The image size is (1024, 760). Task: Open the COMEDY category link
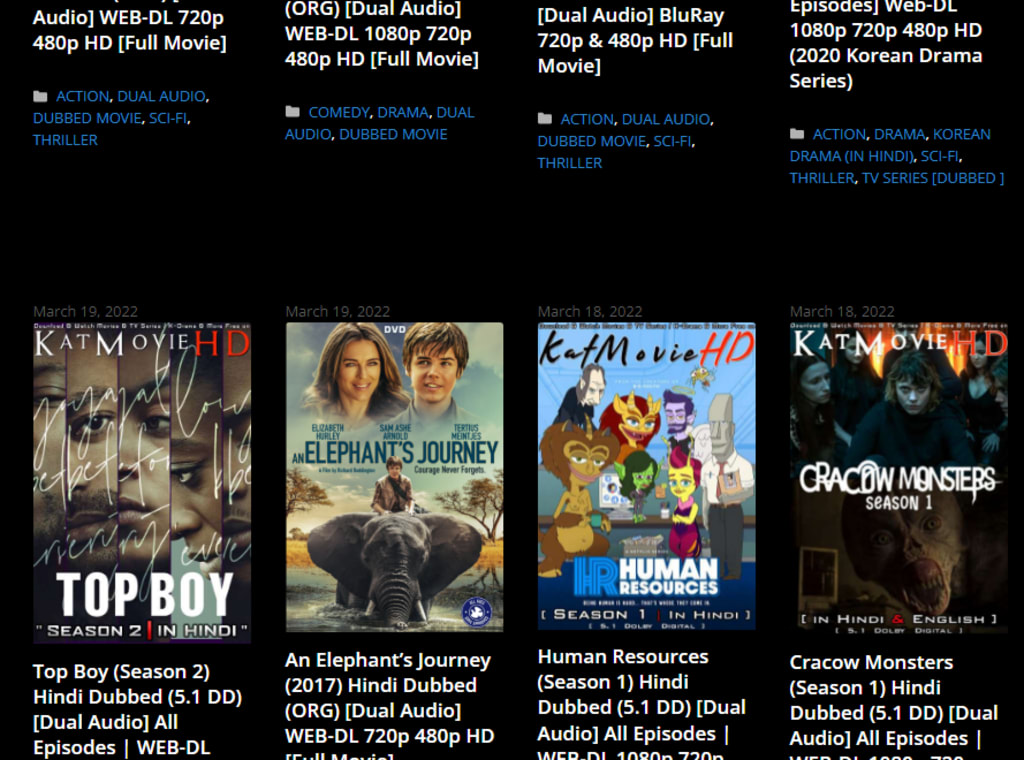point(339,112)
